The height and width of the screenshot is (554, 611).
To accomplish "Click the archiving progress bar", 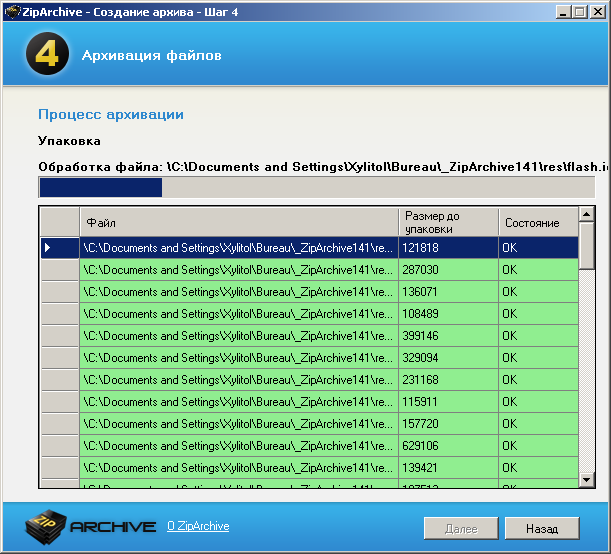I will 317,187.
